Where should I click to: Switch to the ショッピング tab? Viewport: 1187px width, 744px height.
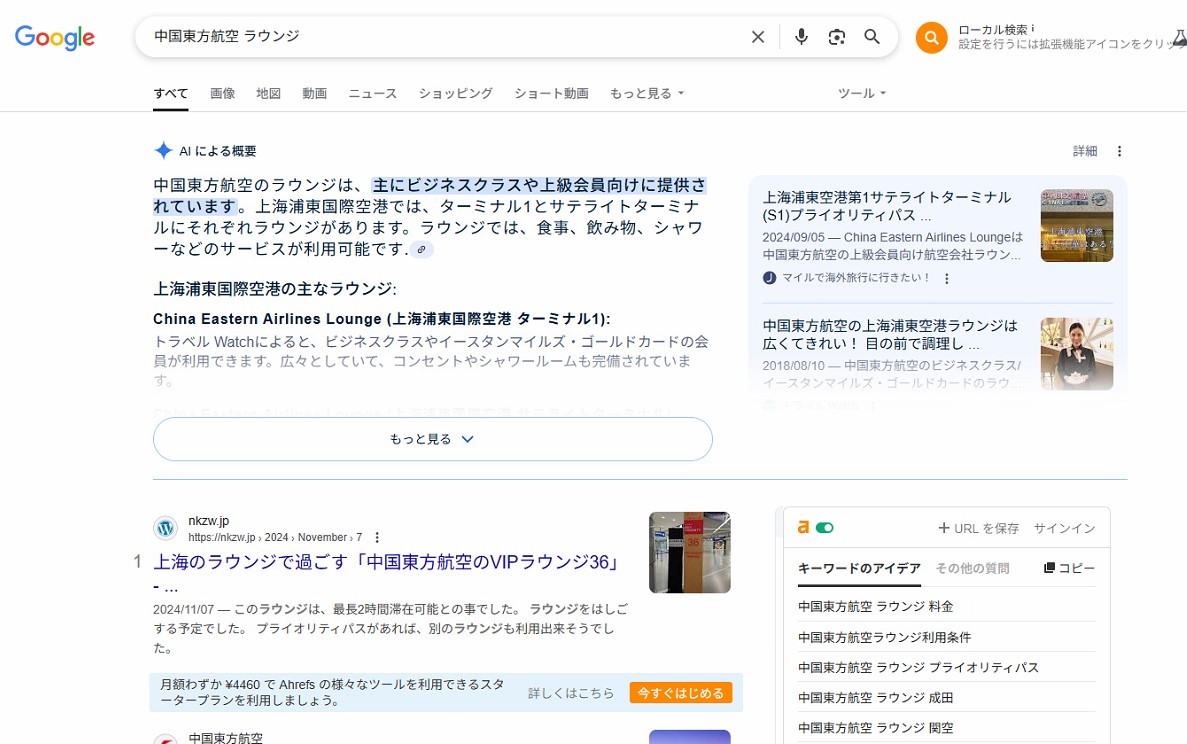point(456,93)
